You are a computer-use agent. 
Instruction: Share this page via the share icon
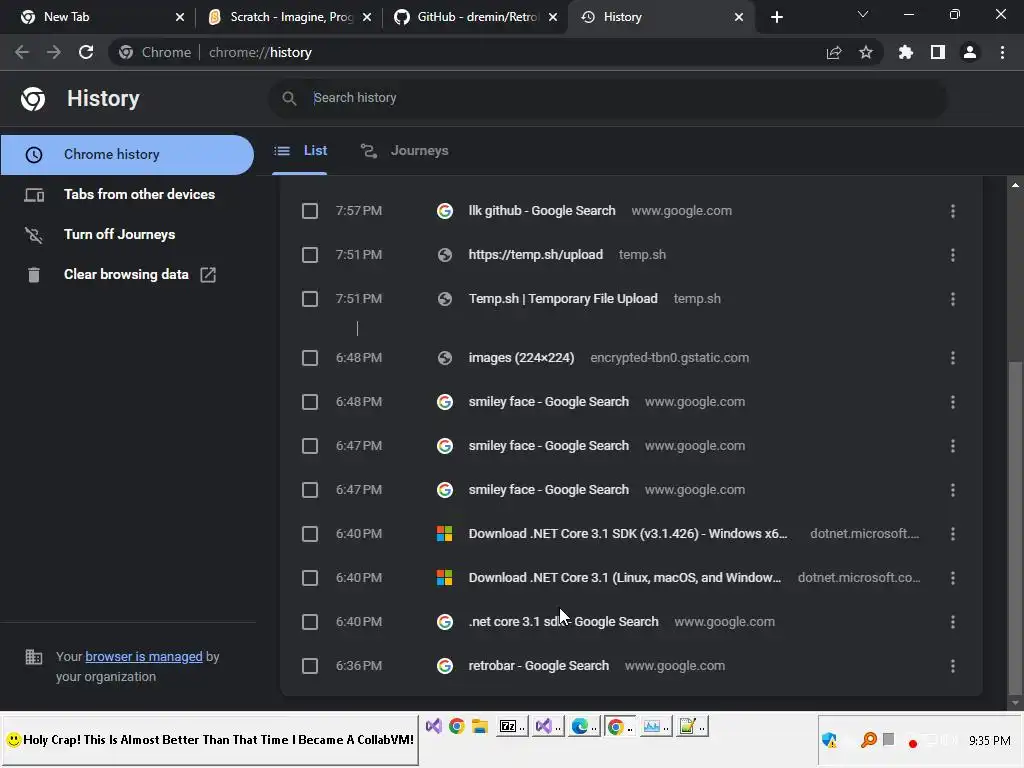pyautogui.click(x=834, y=52)
